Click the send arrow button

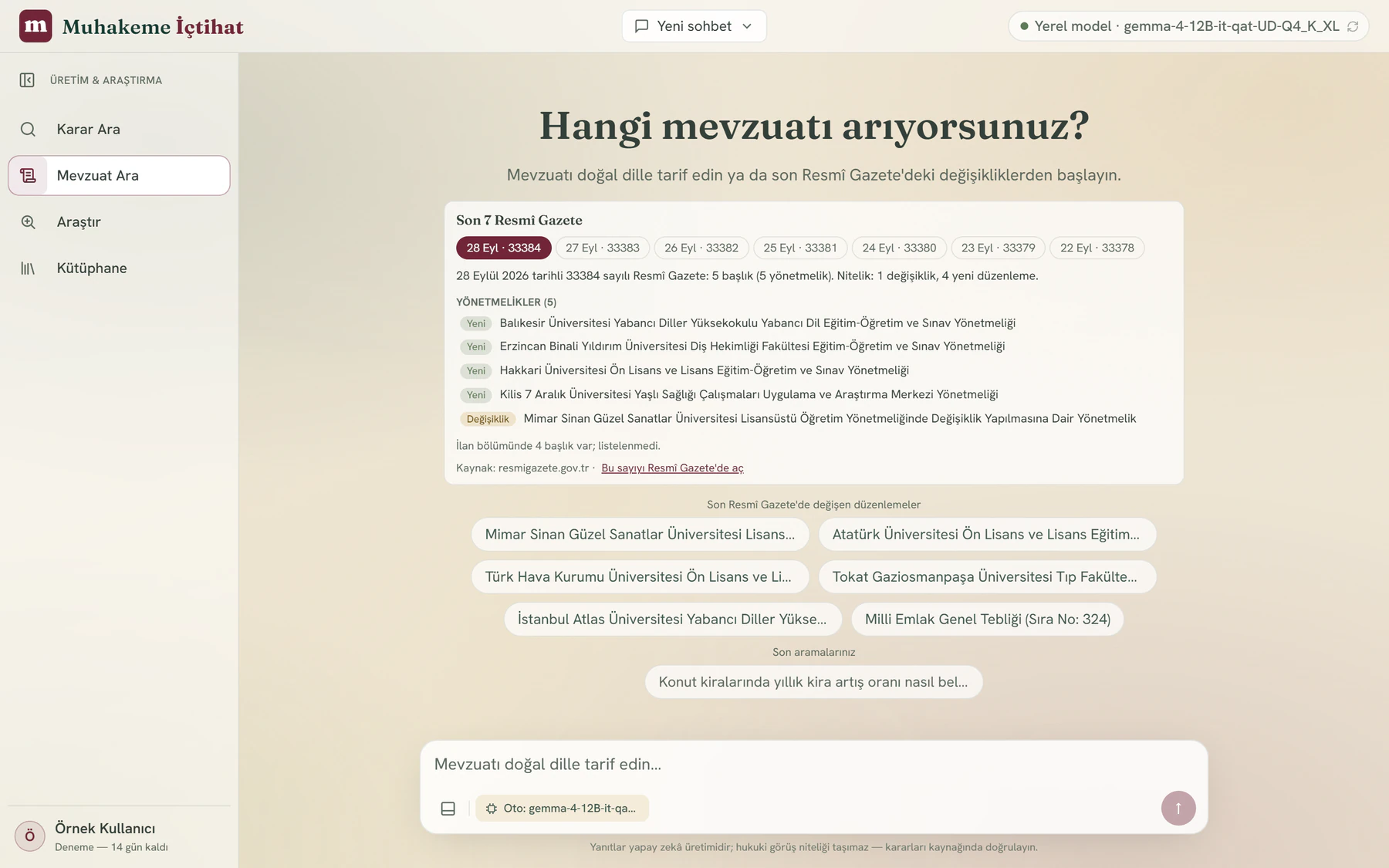point(1178,808)
